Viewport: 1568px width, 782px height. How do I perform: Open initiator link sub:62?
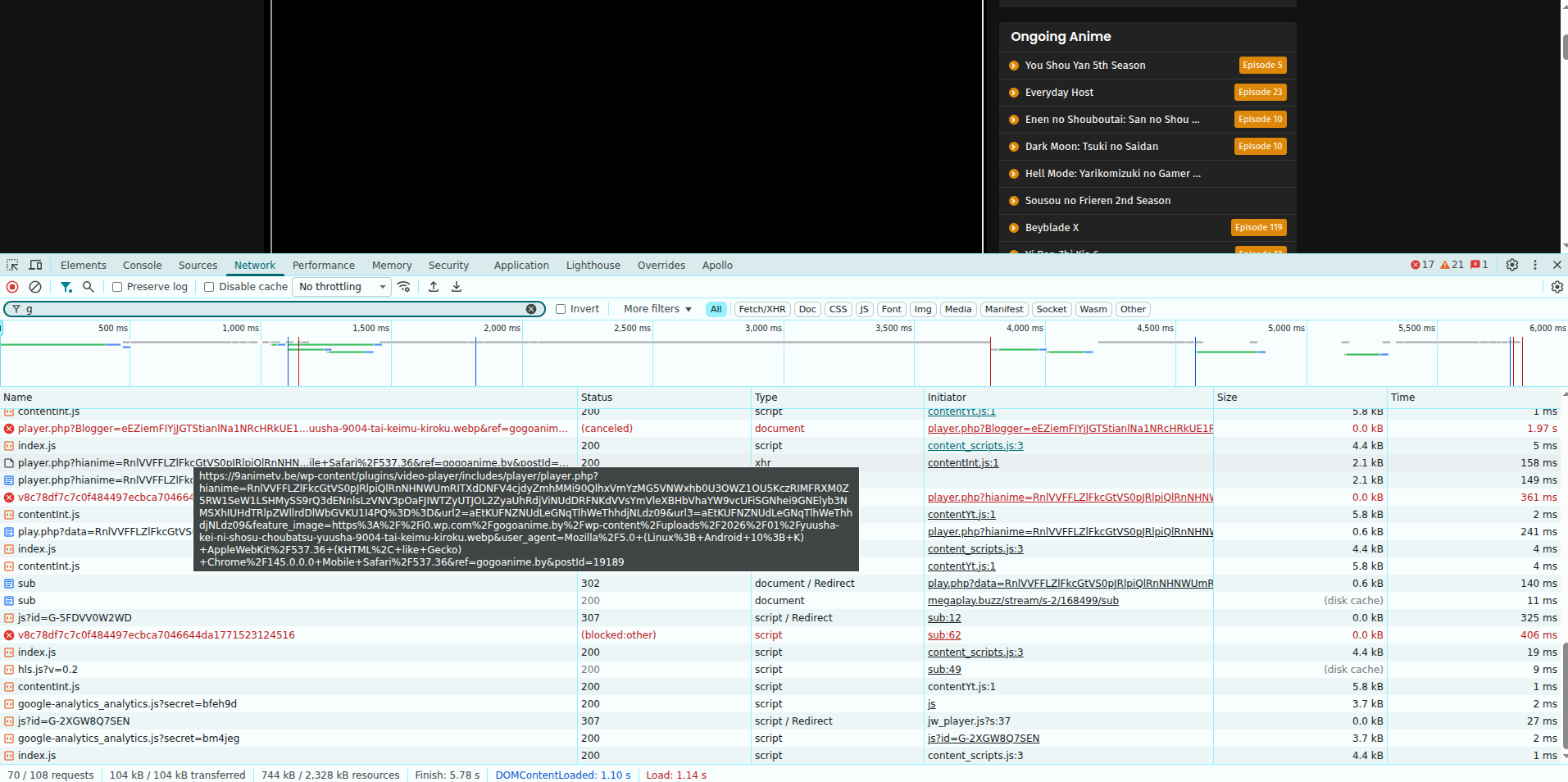pyautogui.click(x=944, y=635)
